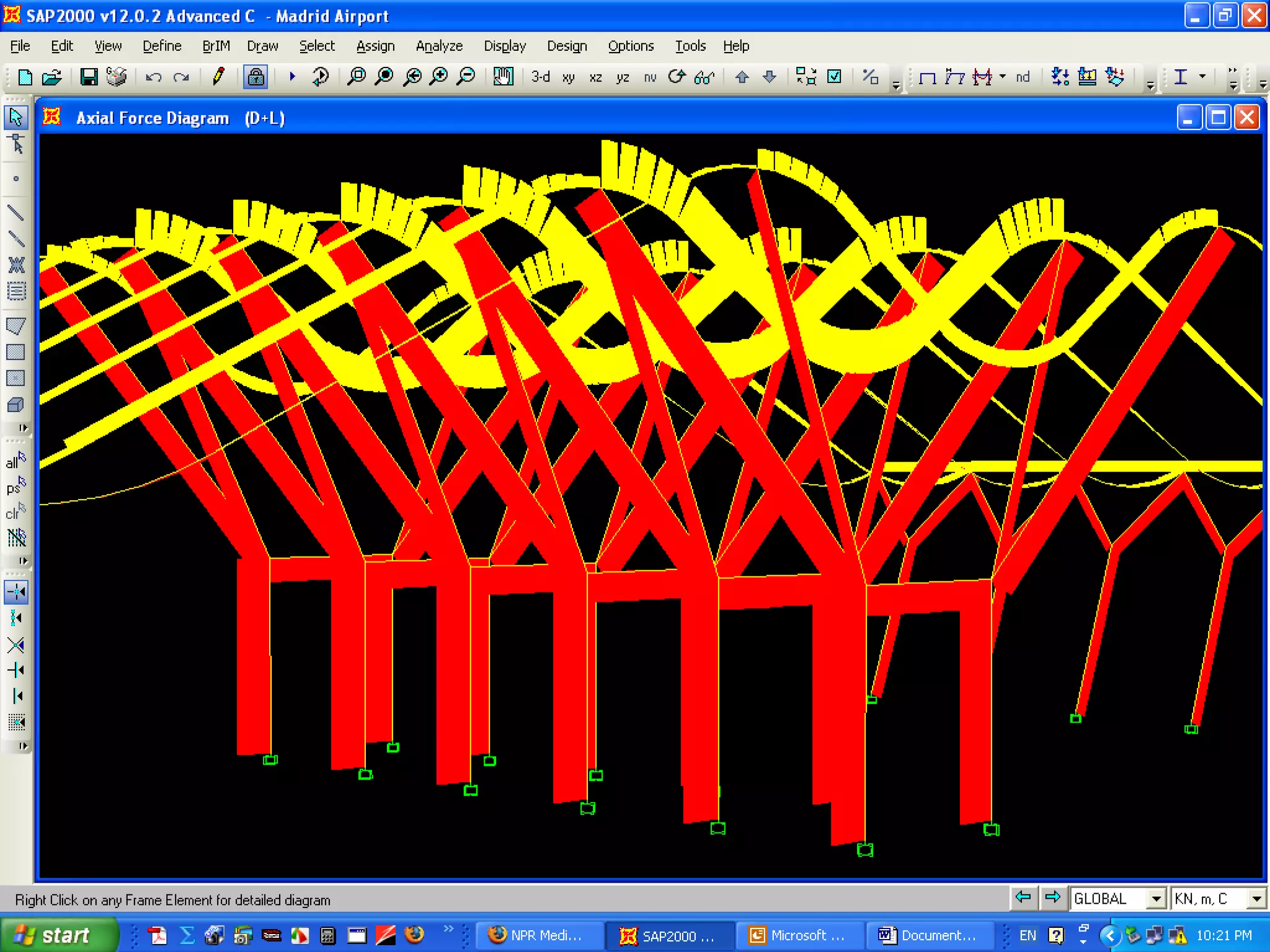Click the right arrow button in status bar
This screenshot has height=952, width=1270.
click(1052, 897)
